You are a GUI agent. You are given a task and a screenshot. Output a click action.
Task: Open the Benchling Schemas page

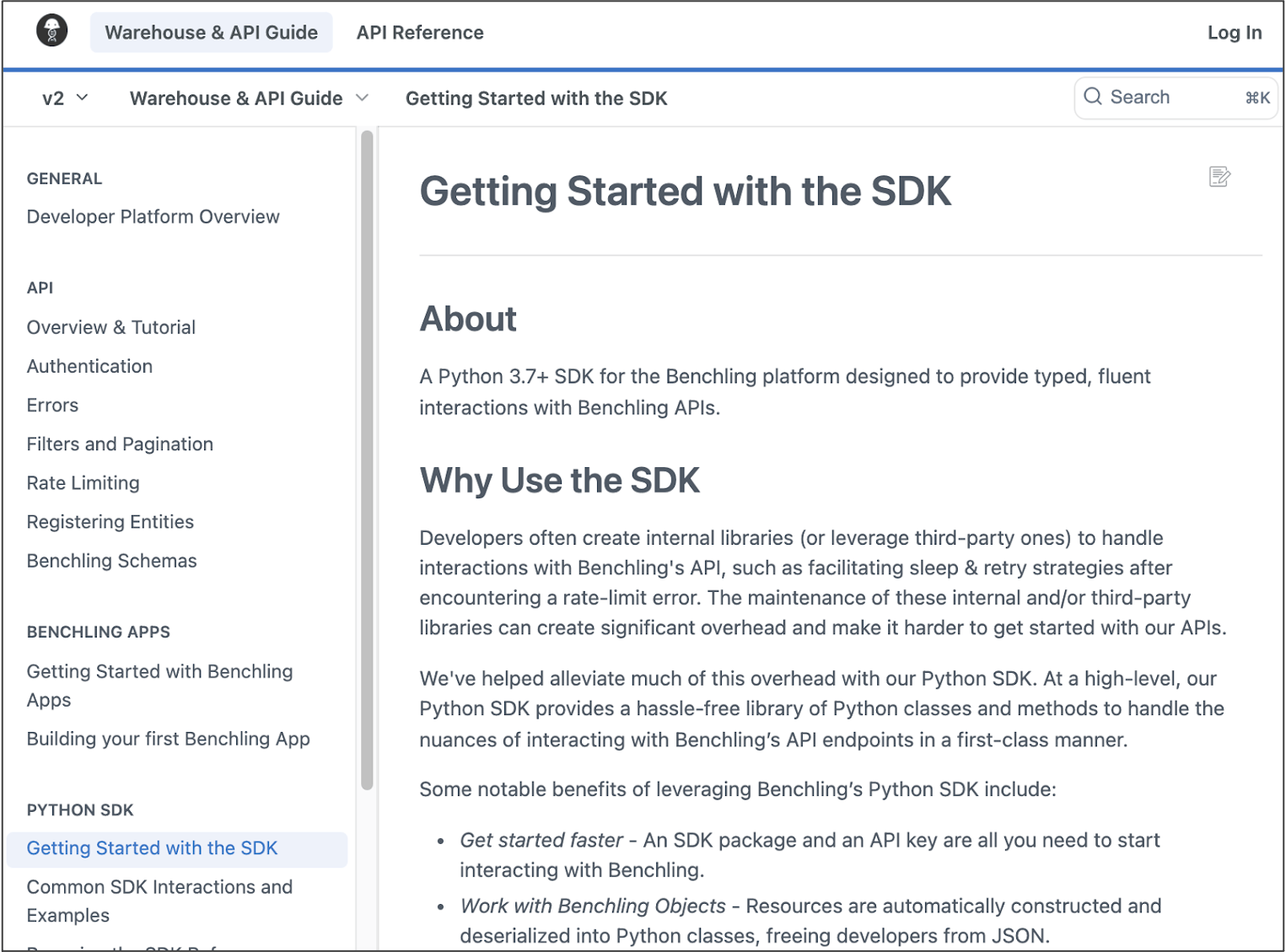(x=111, y=560)
